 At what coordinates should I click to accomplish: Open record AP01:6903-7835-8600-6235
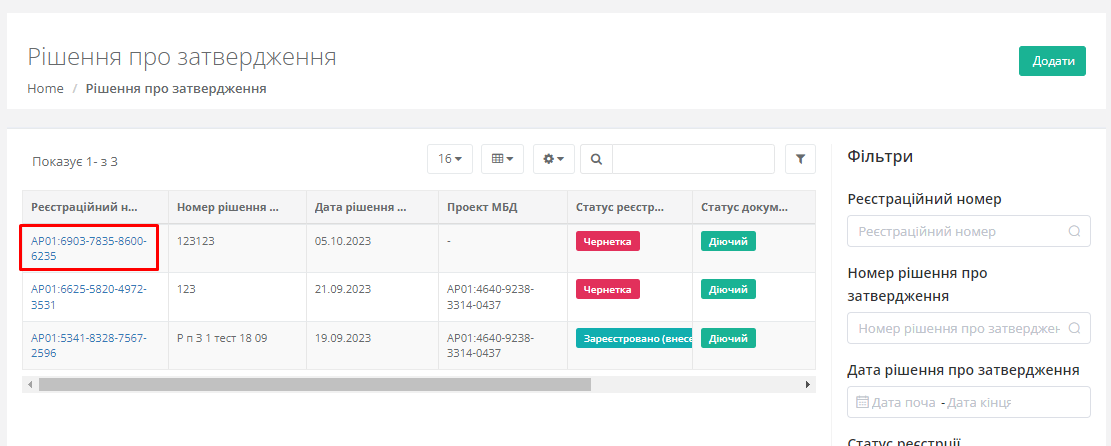pos(88,248)
